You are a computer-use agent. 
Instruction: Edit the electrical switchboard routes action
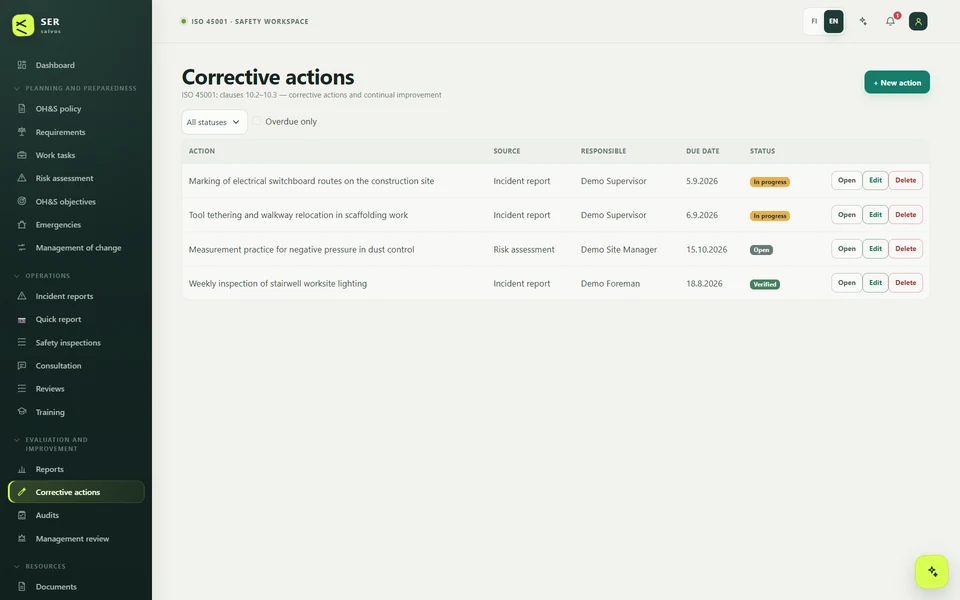[876, 181]
